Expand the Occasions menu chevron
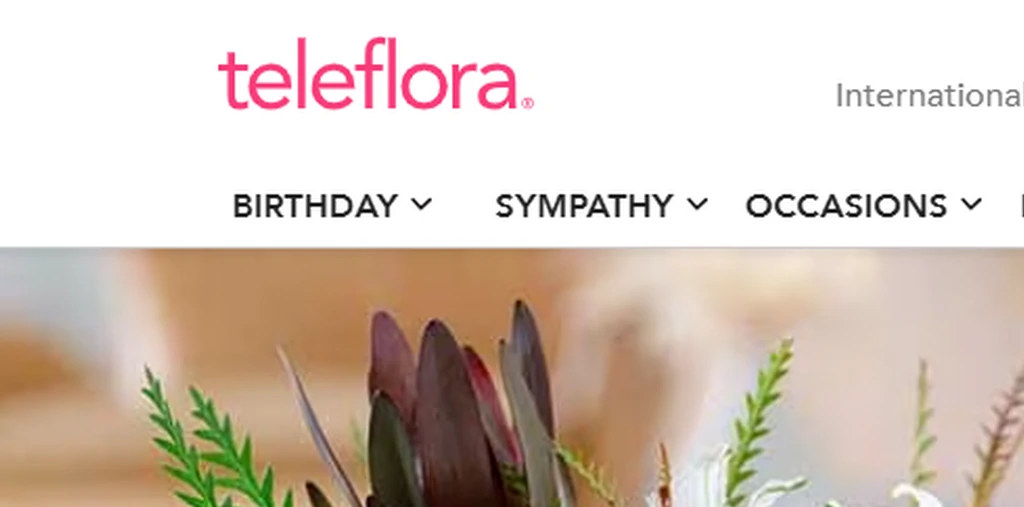The height and width of the screenshot is (507, 1024). (971, 204)
